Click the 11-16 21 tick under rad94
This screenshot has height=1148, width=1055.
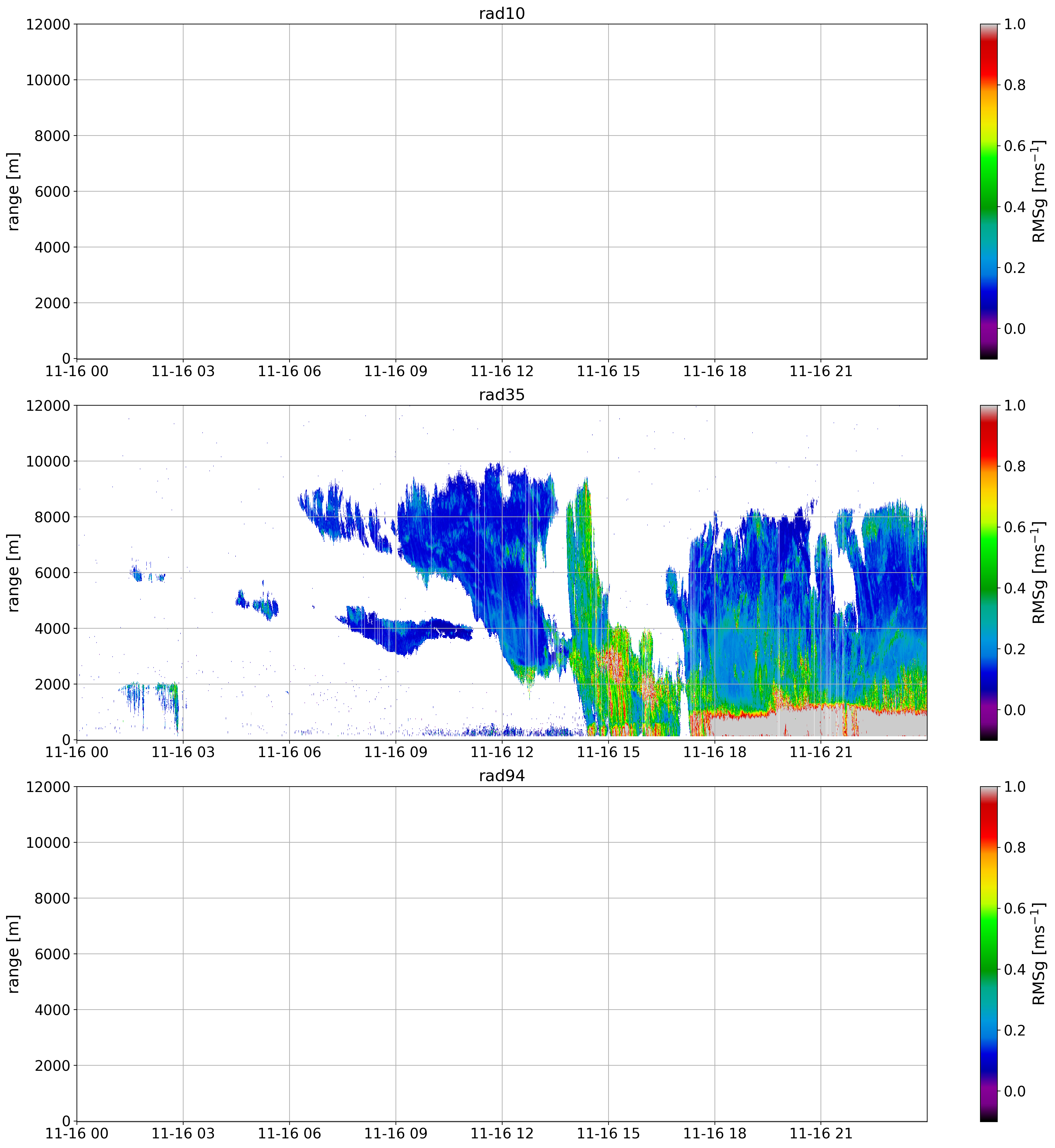pos(820,1134)
